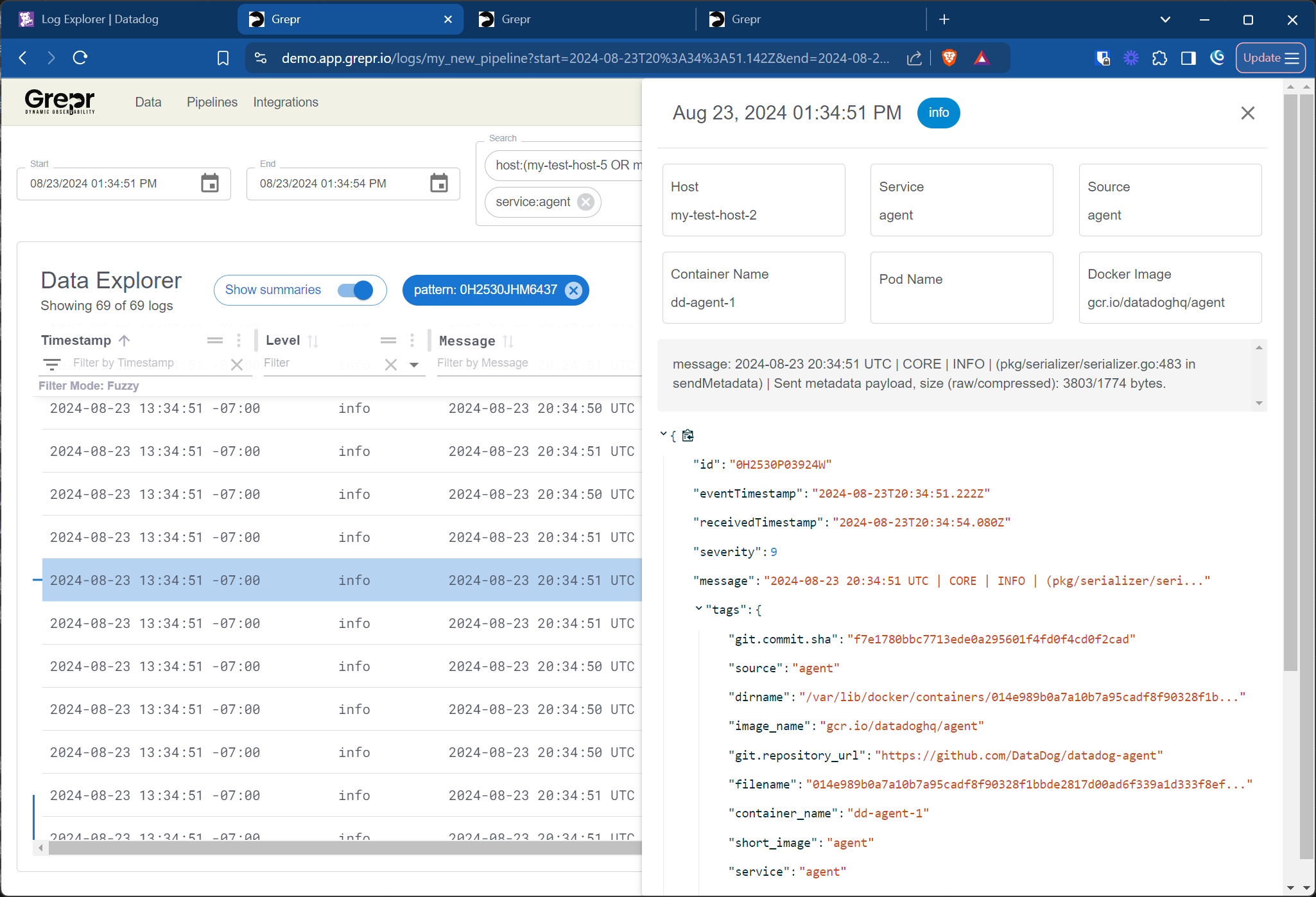Open Timestamp column options menu
This screenshot has width=1316, height=897.
[x=239, y=340]
